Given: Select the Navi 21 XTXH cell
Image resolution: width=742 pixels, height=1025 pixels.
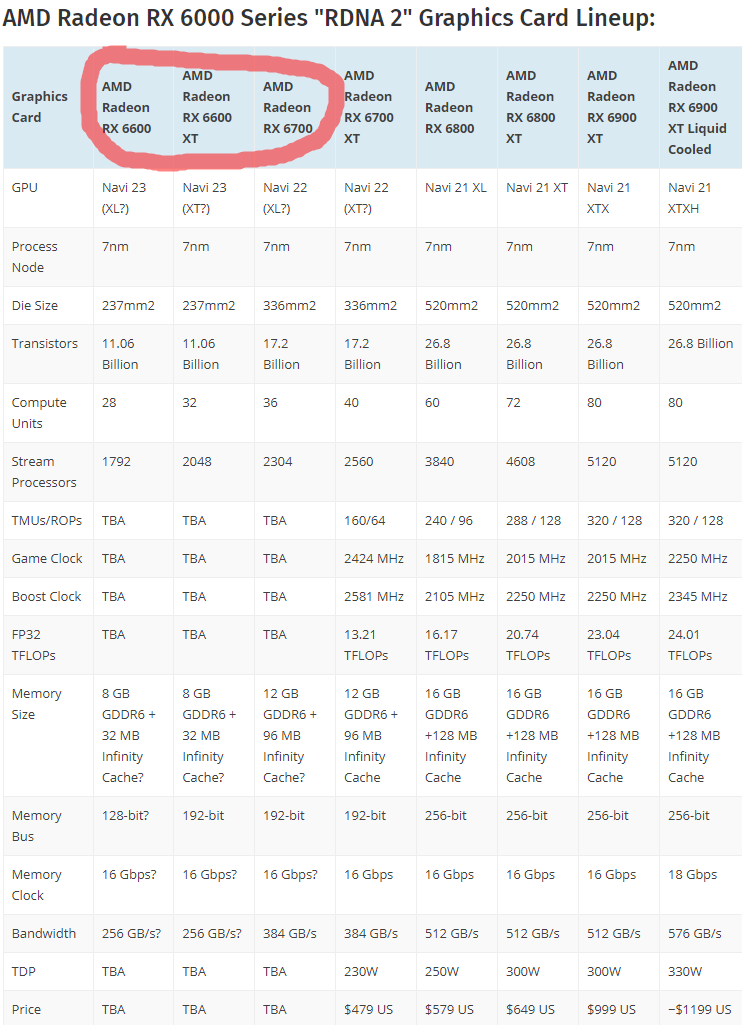Looking at the screenshot, I should 690,197.
